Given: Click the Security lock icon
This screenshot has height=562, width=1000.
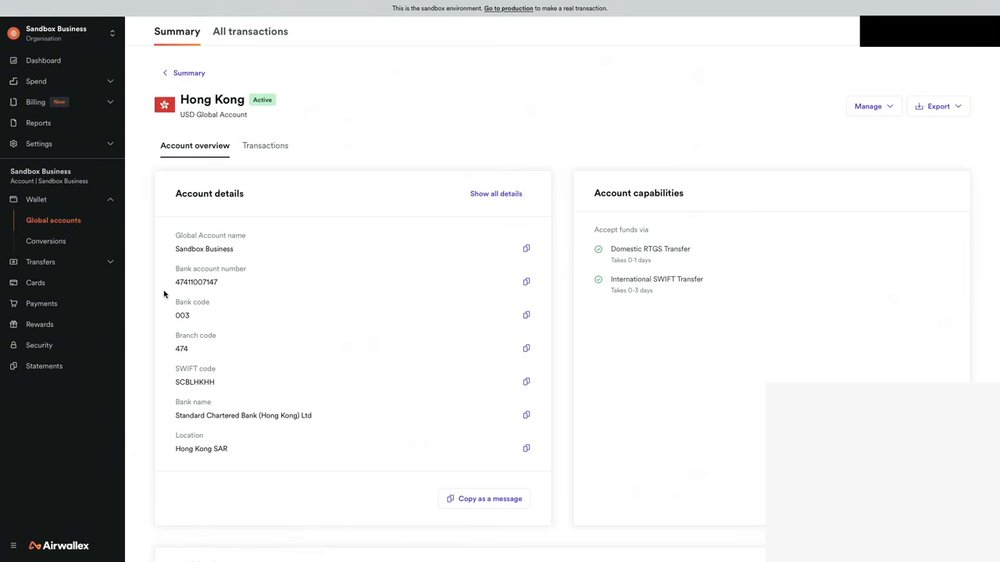Looking at the screenshot, I should (x=13, y=345).
